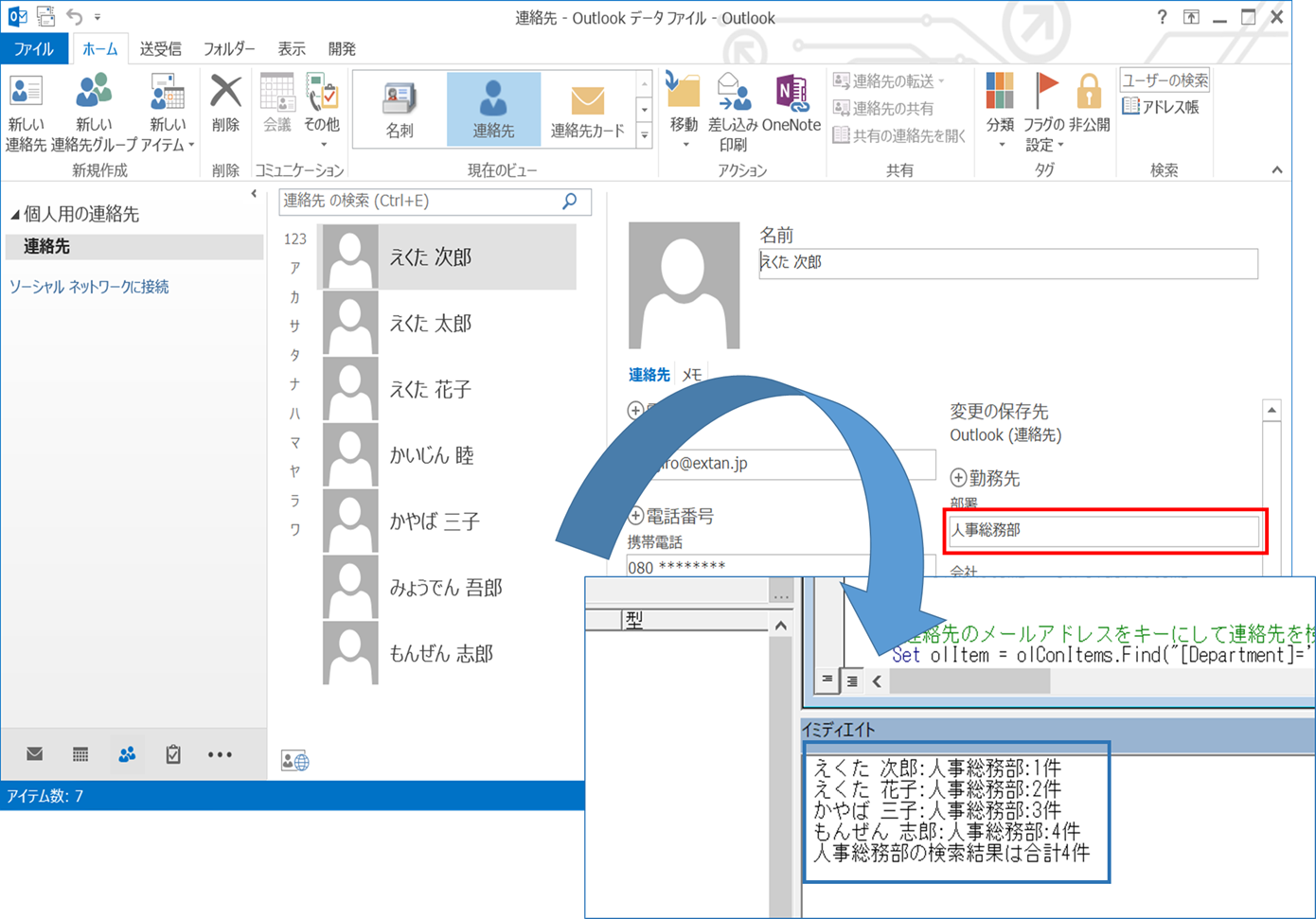This screenshot has width=1316, height=919.
Task: Click the 部署 department field
Action: [x=1103, y=530]
